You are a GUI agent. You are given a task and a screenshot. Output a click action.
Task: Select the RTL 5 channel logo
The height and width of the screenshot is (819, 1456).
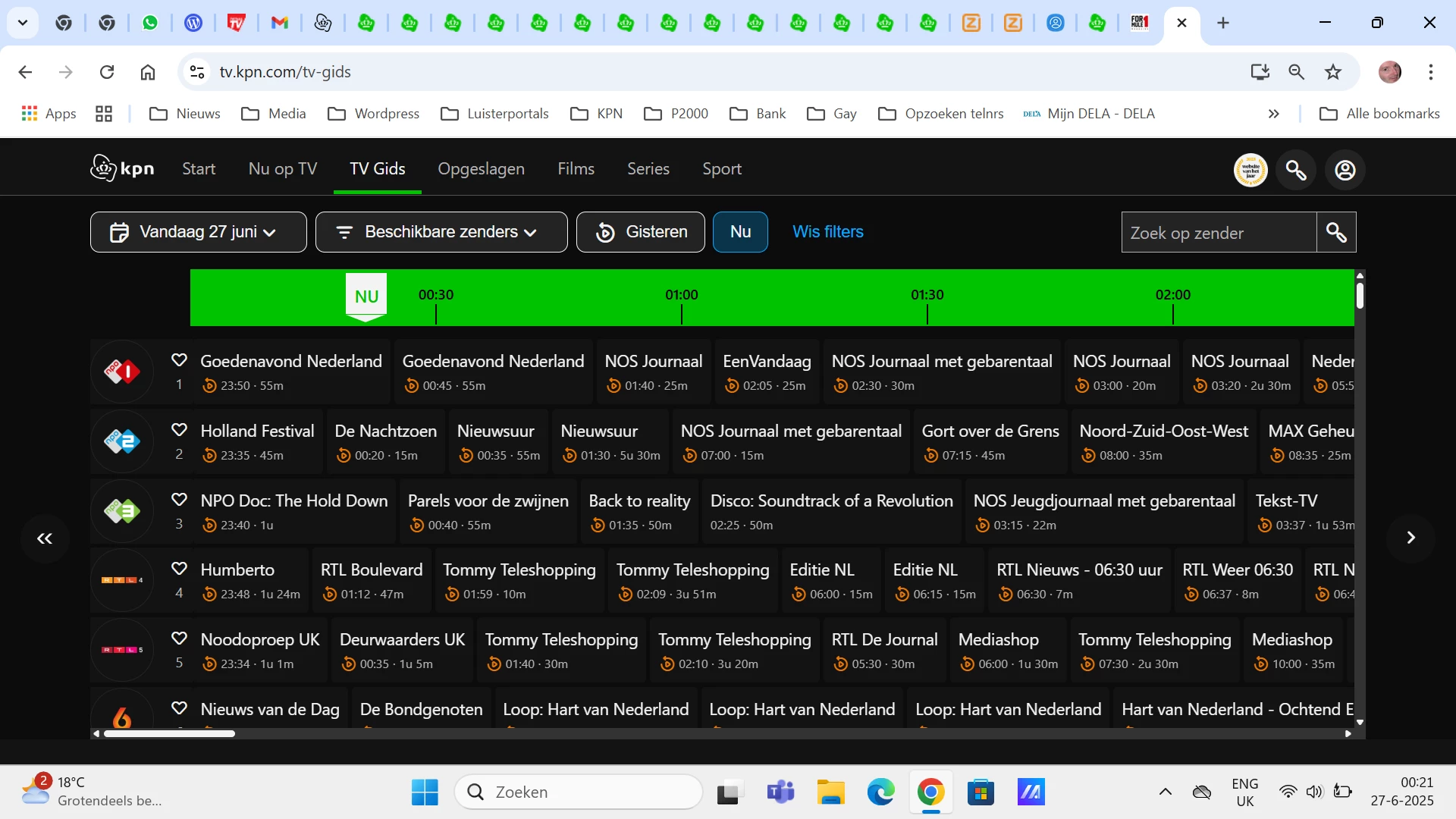pyautogui.click(x=122, y=650)
